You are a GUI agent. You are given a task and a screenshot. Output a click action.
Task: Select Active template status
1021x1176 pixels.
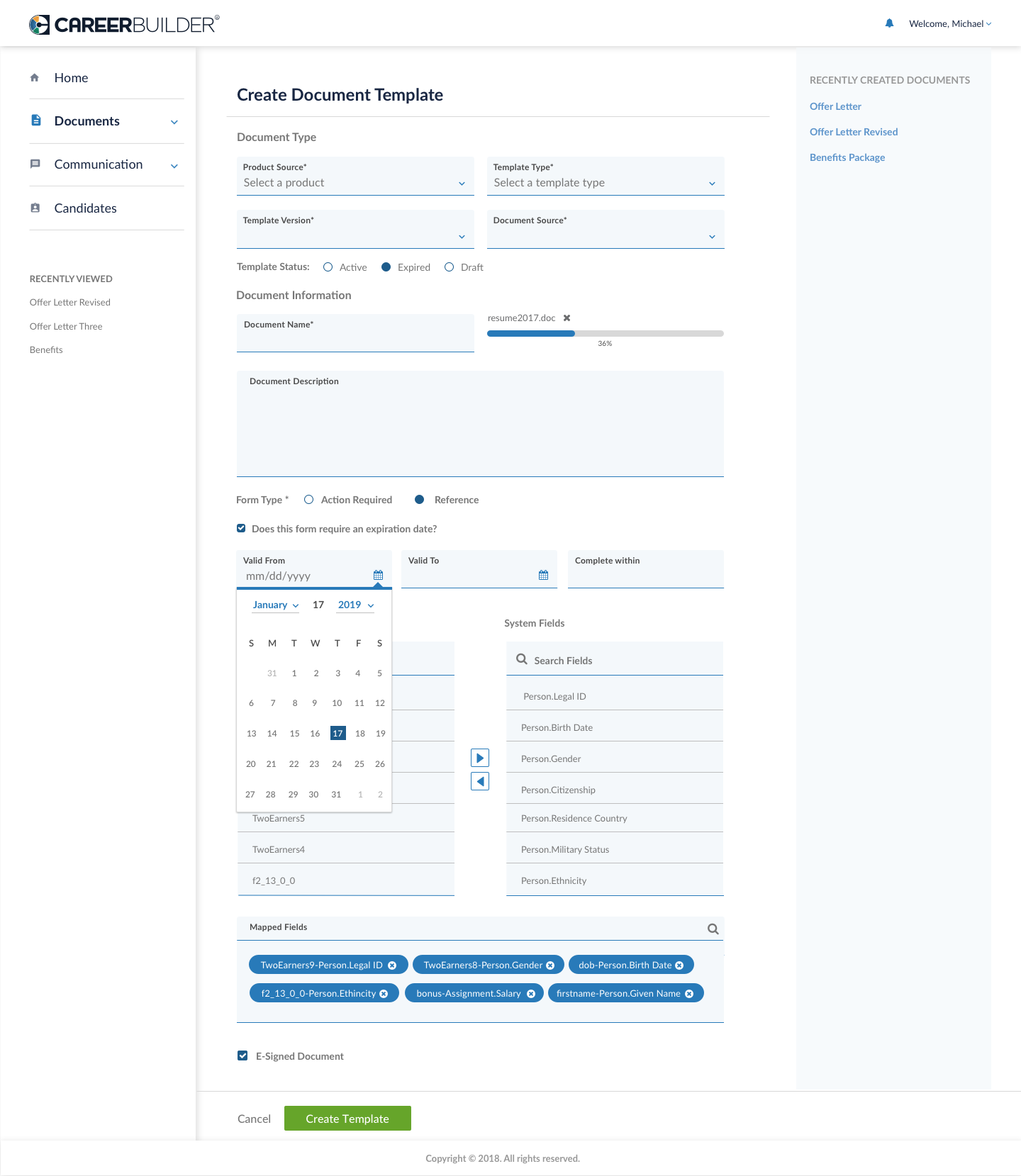pos(328,267)
